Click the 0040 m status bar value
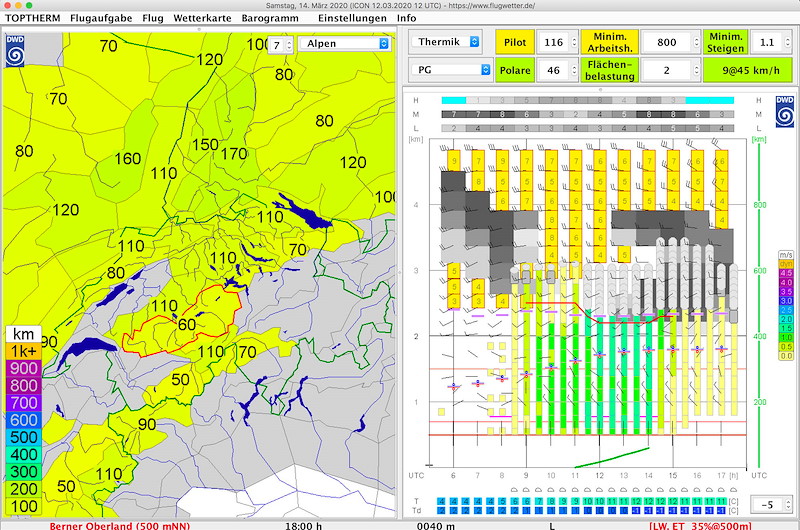800x530 pixels. pyautogui.click(x=435, y=526)
